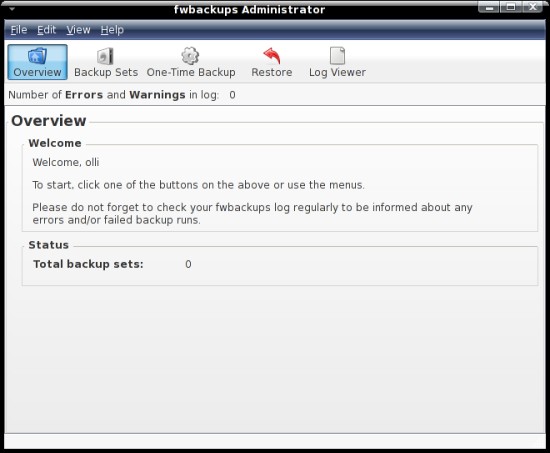Minimize the fwbackups Administrator window
The image size is (550, 453).
pyautogui.click(x=489, y=7)
